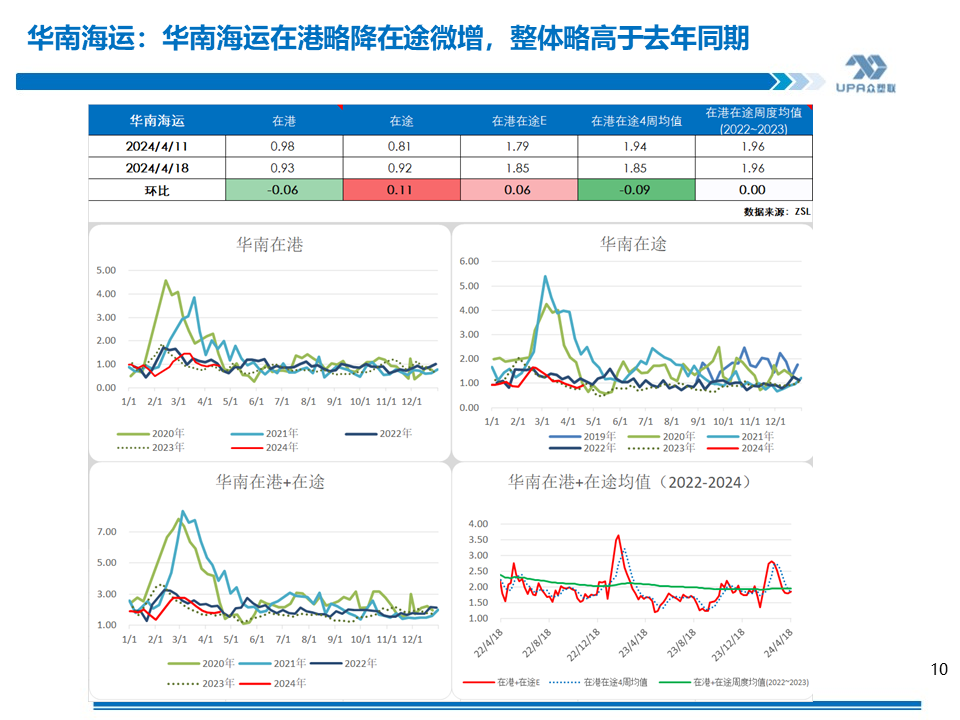Click 2021年 legend in 华南在港 chart

264,433
